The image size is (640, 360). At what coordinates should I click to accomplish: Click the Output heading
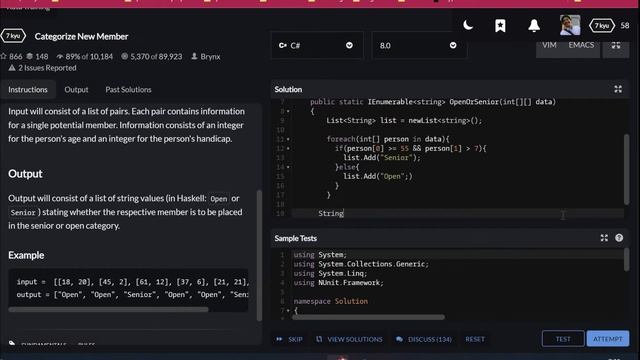point(25,174)
